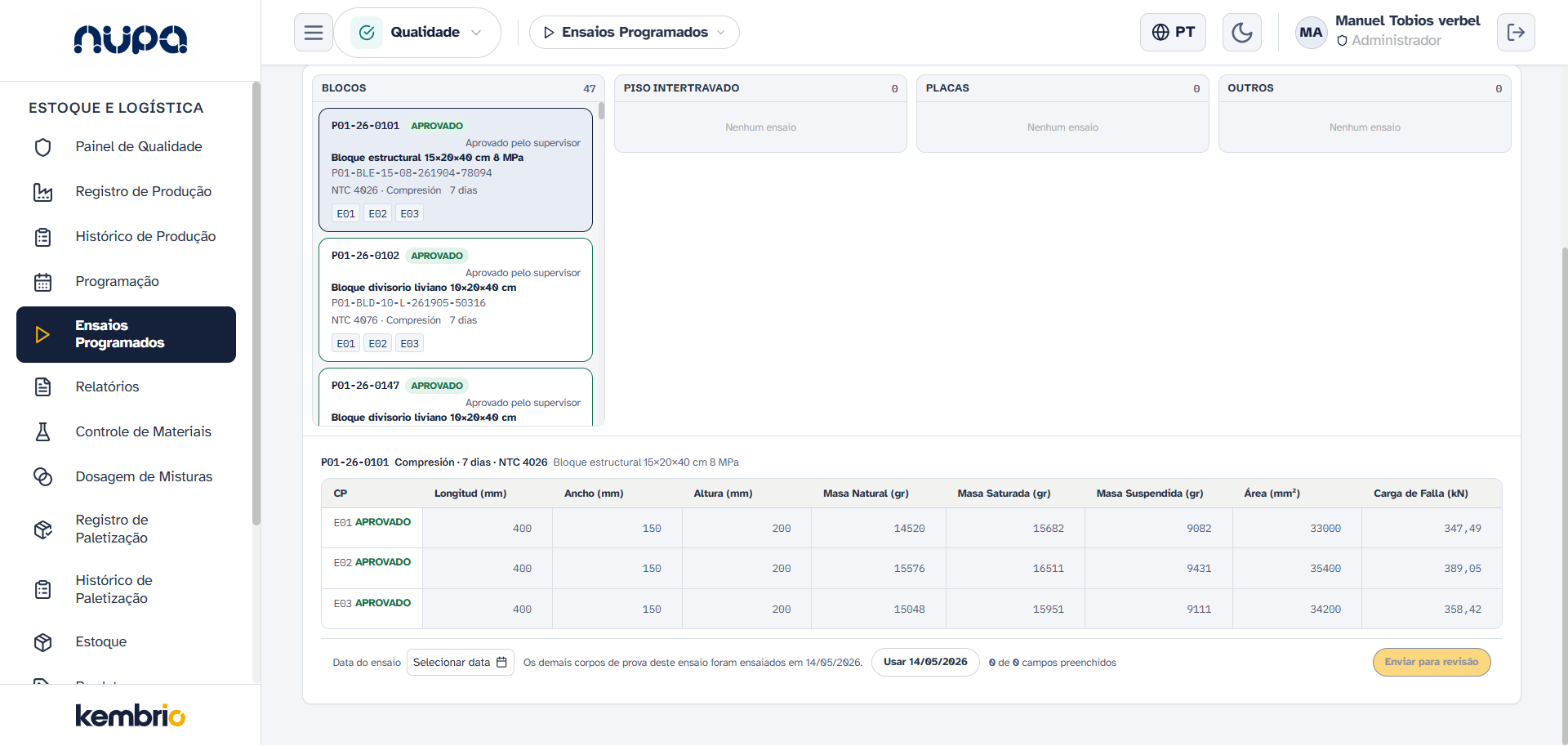Image resolution: width=1568 pixels, height=746 pixels.
Task: Open Estoque package icon
Action: tap(43, 642)
